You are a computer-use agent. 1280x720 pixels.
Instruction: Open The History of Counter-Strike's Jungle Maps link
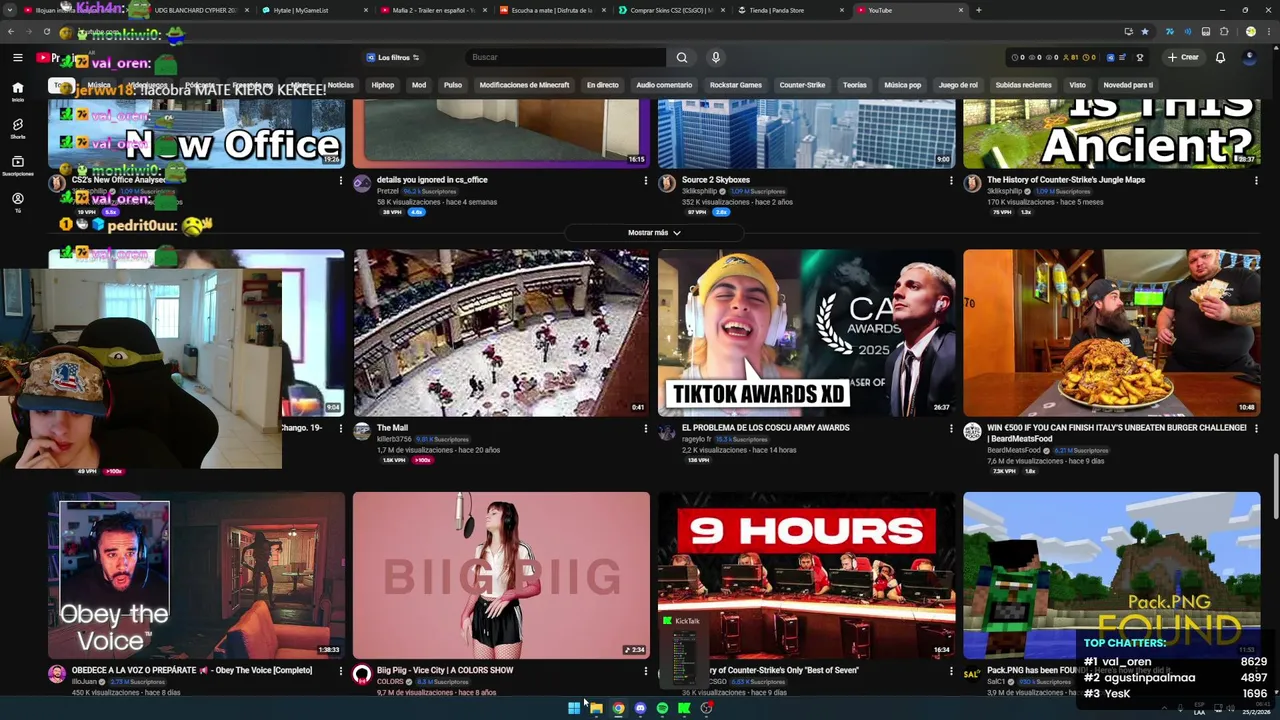[x=1066, y=180]
